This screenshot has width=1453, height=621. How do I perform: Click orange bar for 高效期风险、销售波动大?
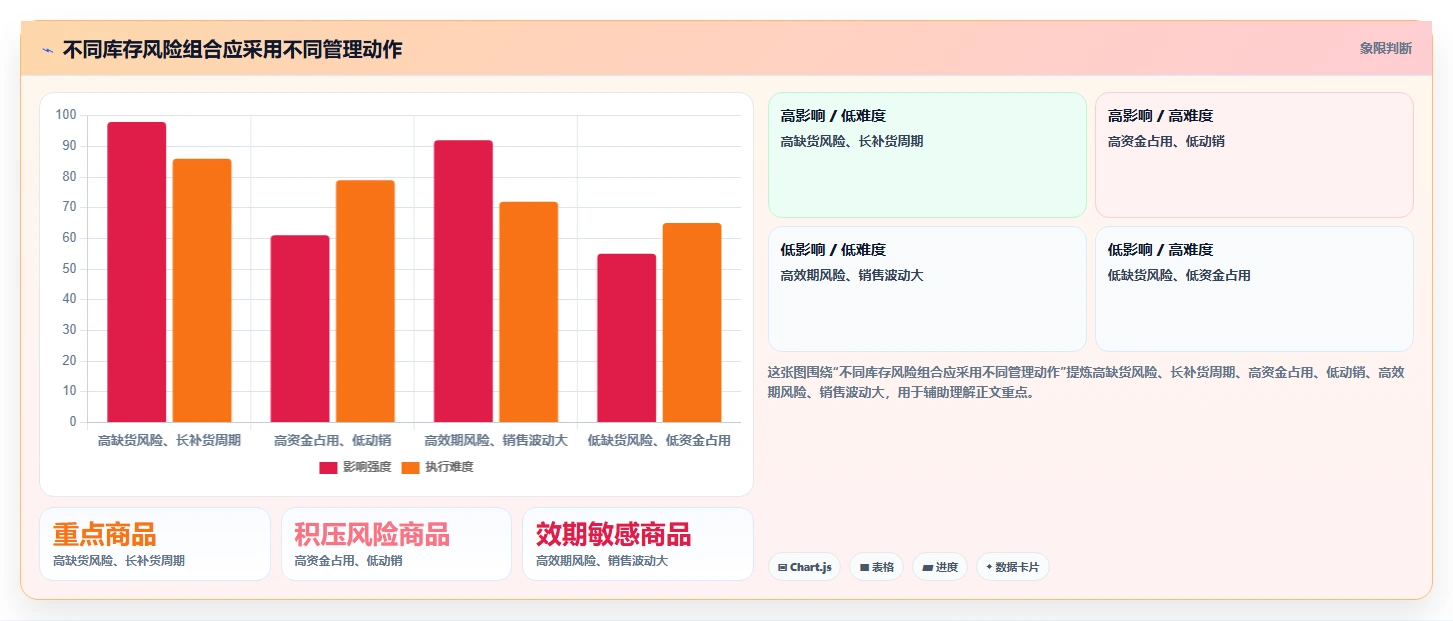(529, 312)
